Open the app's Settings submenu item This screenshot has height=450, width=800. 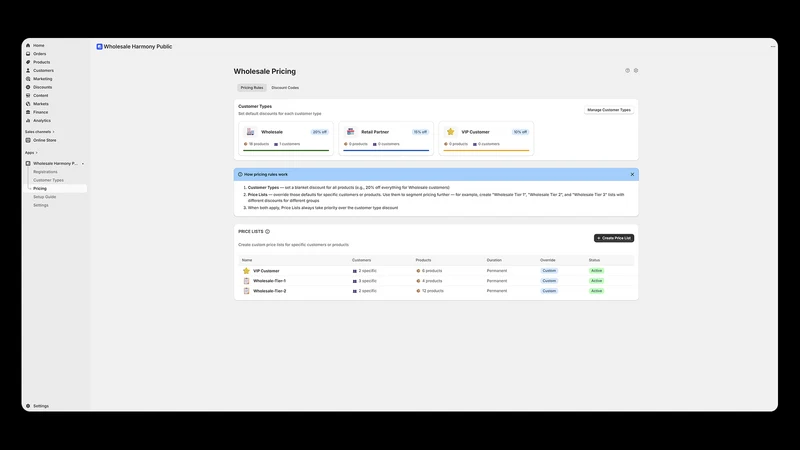pyautogui.click(x=41, y=205)
